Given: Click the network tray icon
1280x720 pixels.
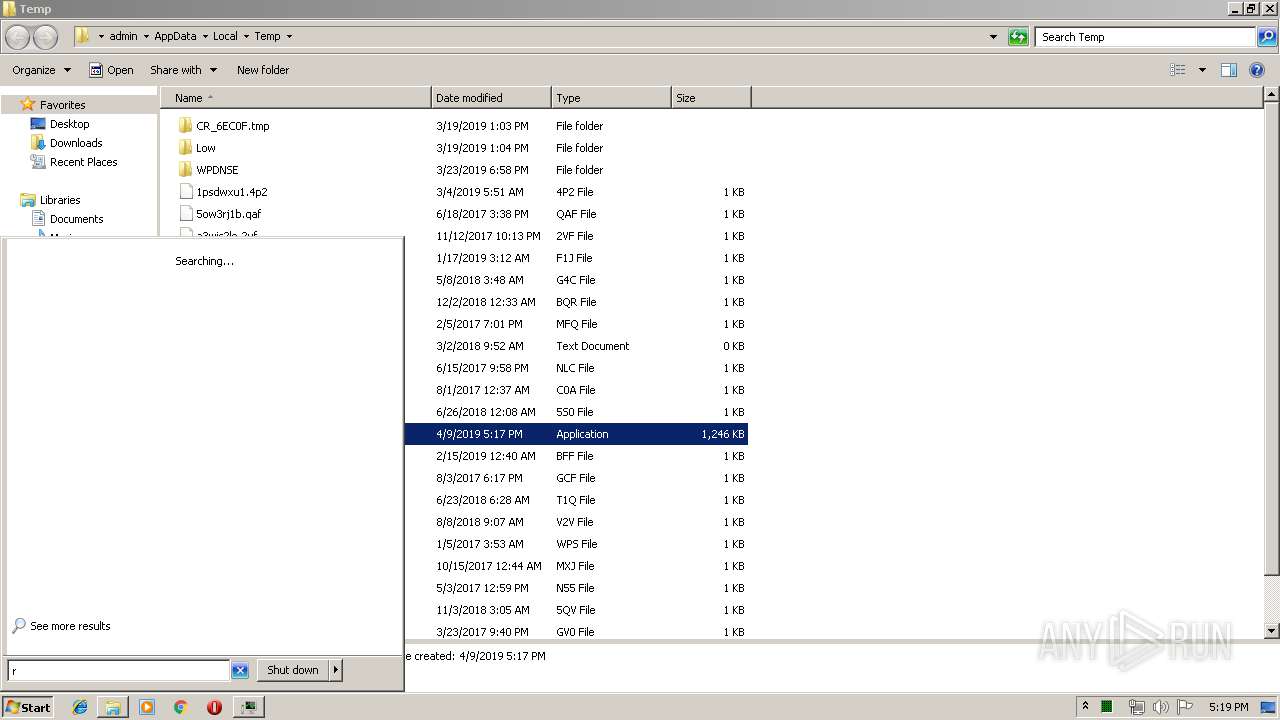Looking at the screenshot, I should pyautogui.click(x=1136, y=707).
